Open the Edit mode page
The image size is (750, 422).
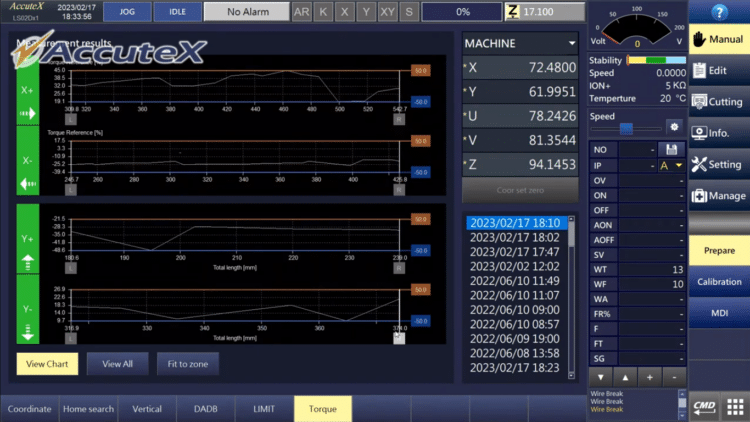[719, 71]
